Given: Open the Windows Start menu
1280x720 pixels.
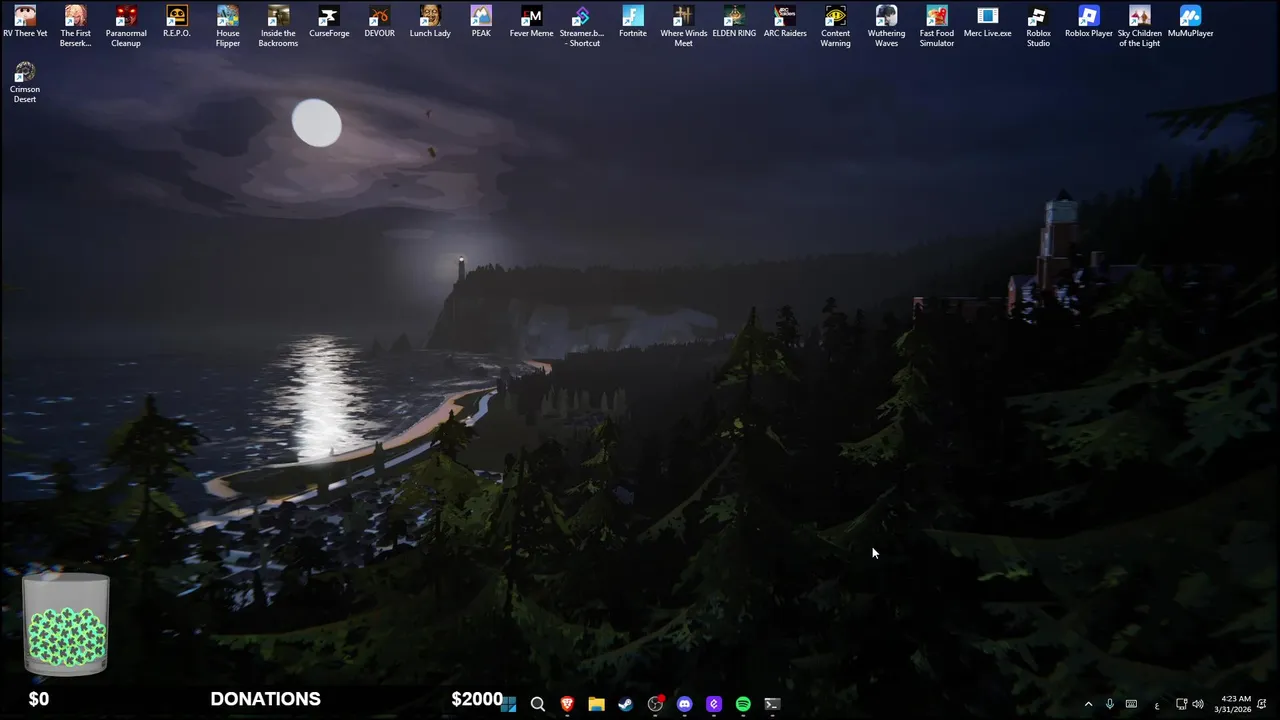Looking at the screenshot, I should coord(509,704).
